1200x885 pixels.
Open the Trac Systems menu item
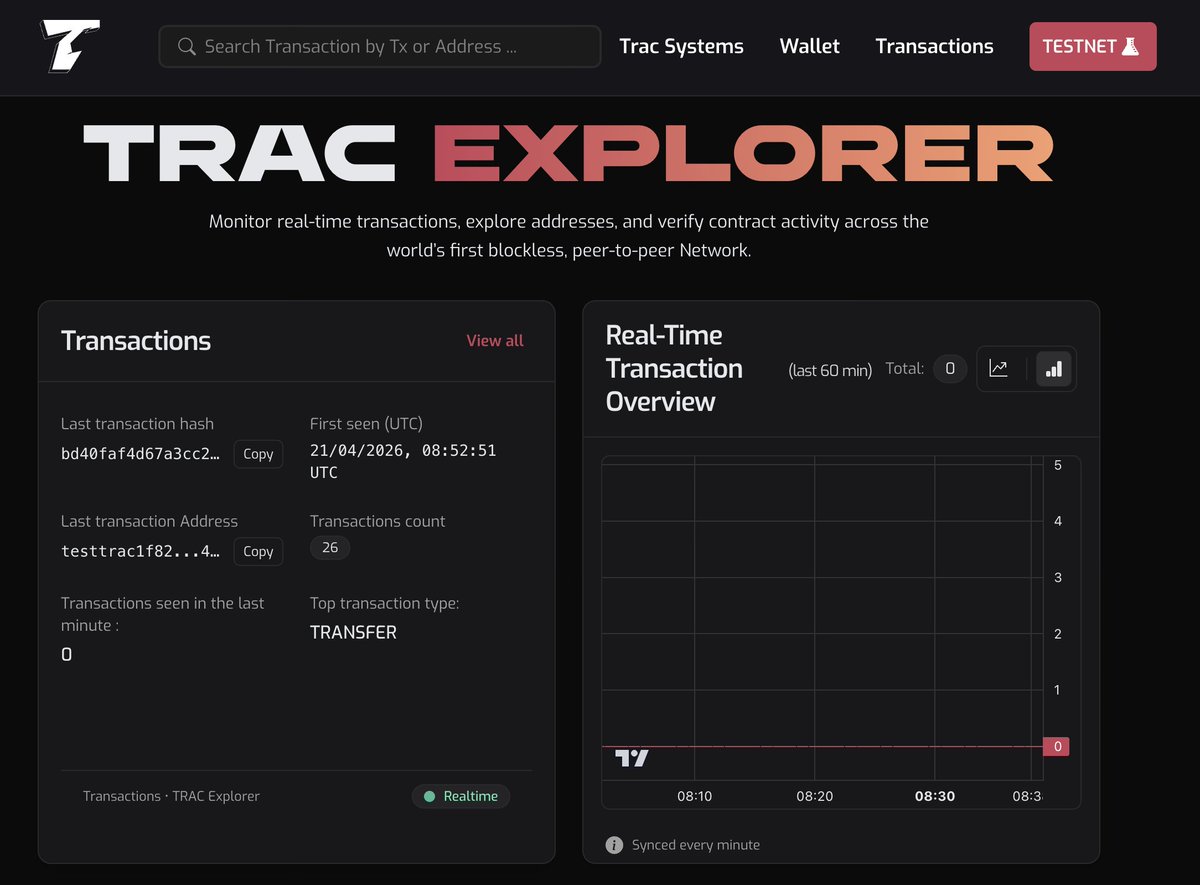(681, 46)
